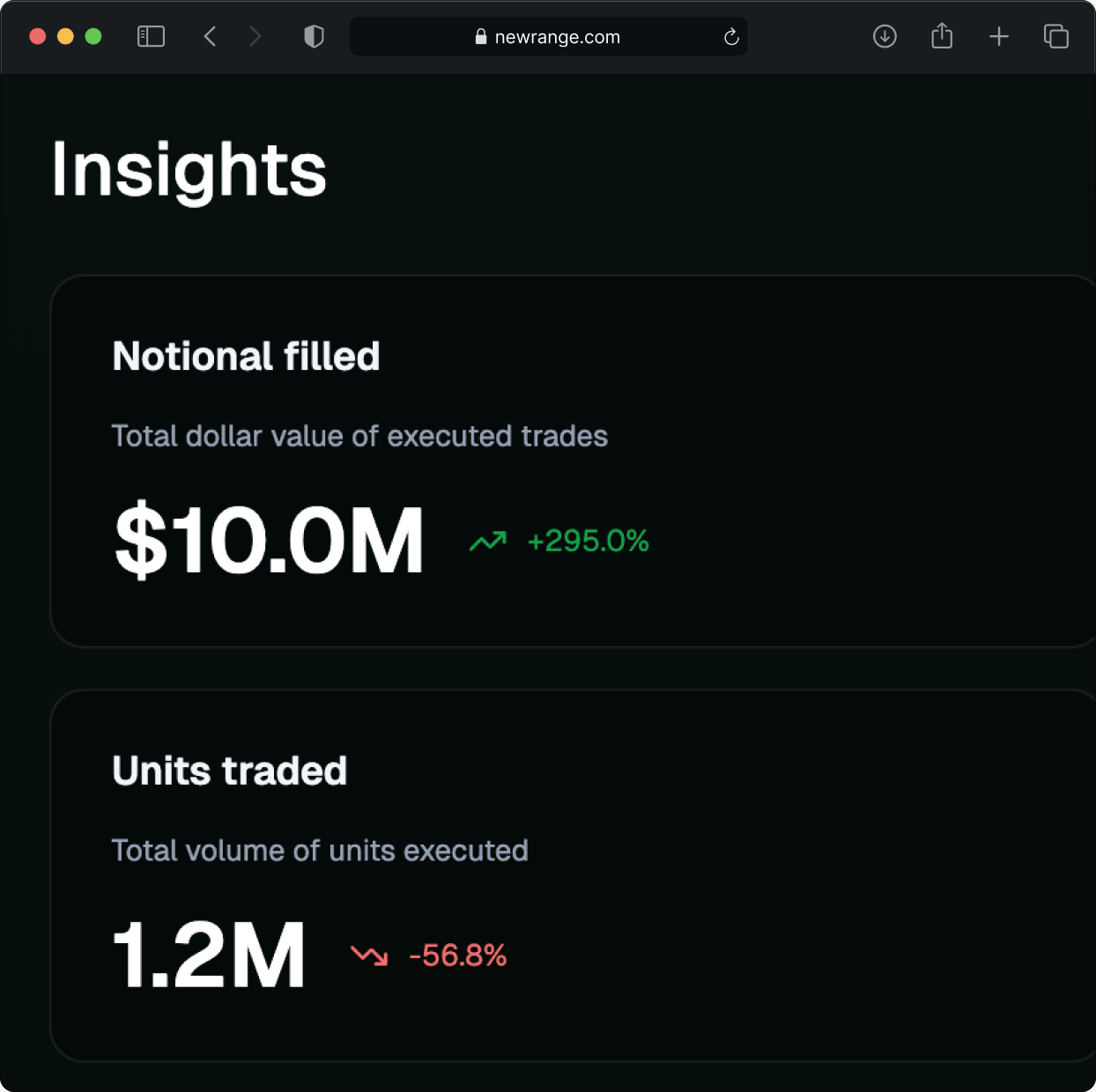The width and height of the screenshot is (1096, 1092).
Task: Select the Notional filled card title
Action: [246, 357]
